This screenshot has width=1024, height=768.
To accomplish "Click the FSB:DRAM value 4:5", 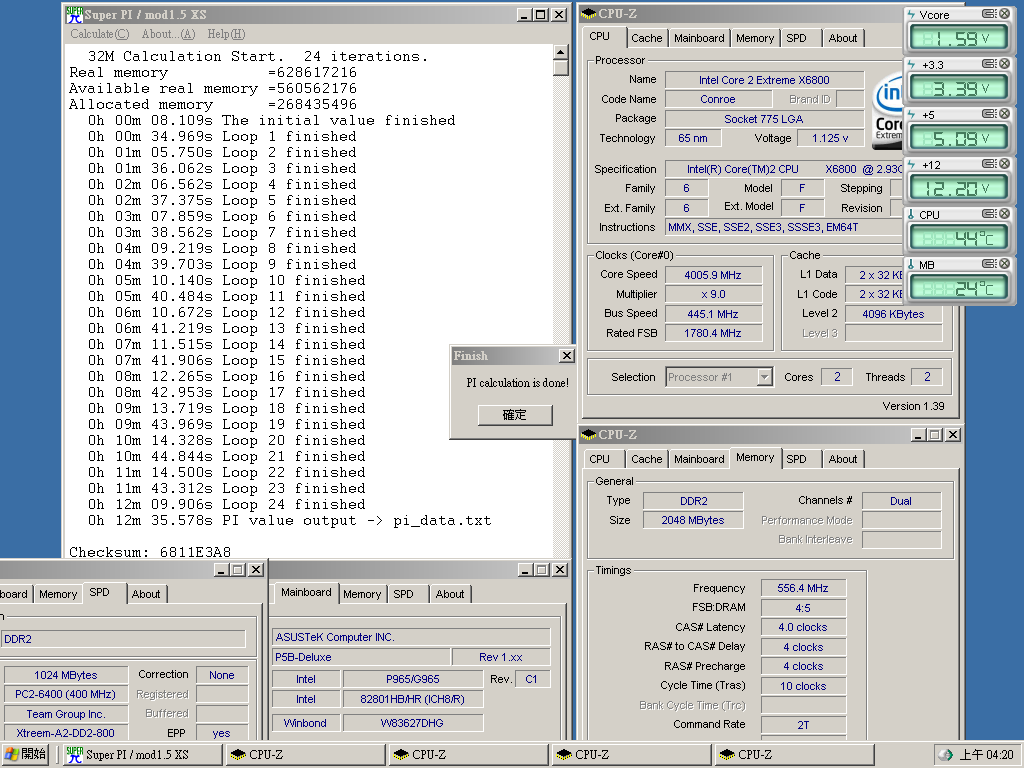I will [x=803, y=608].
